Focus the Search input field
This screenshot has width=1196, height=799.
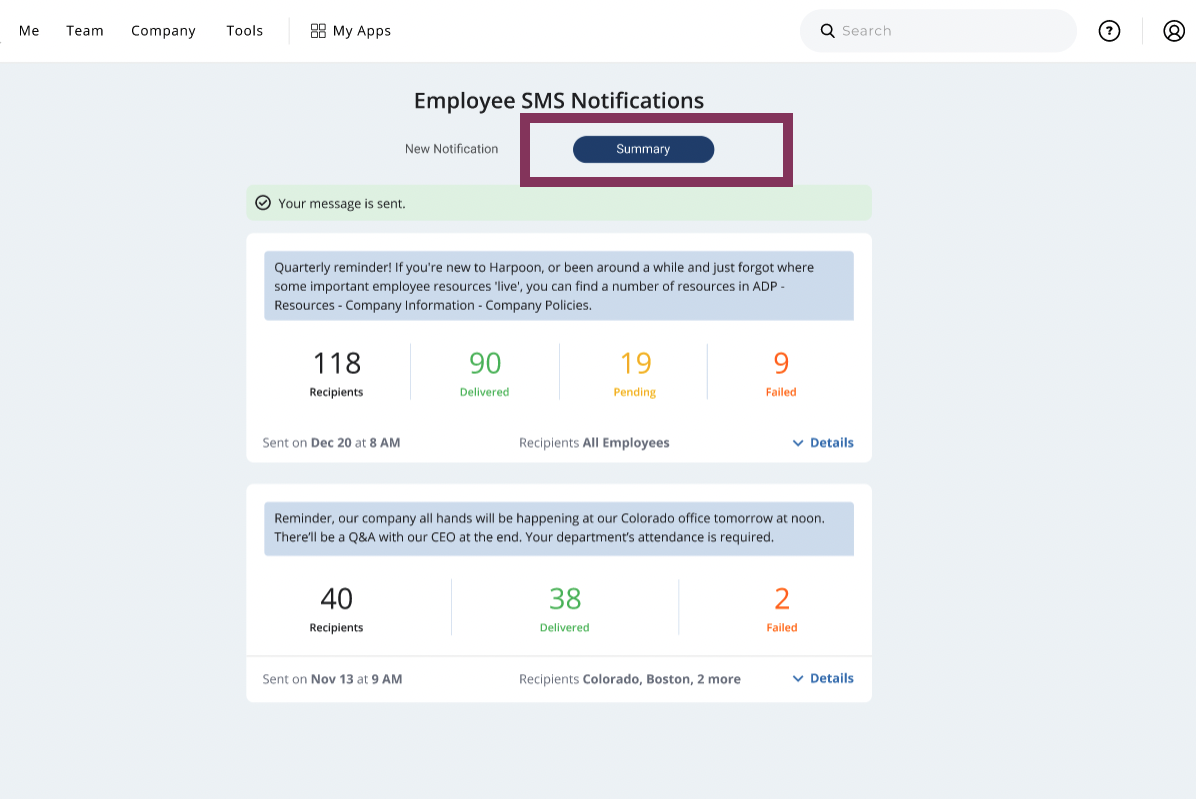click(x=938, y=30)
